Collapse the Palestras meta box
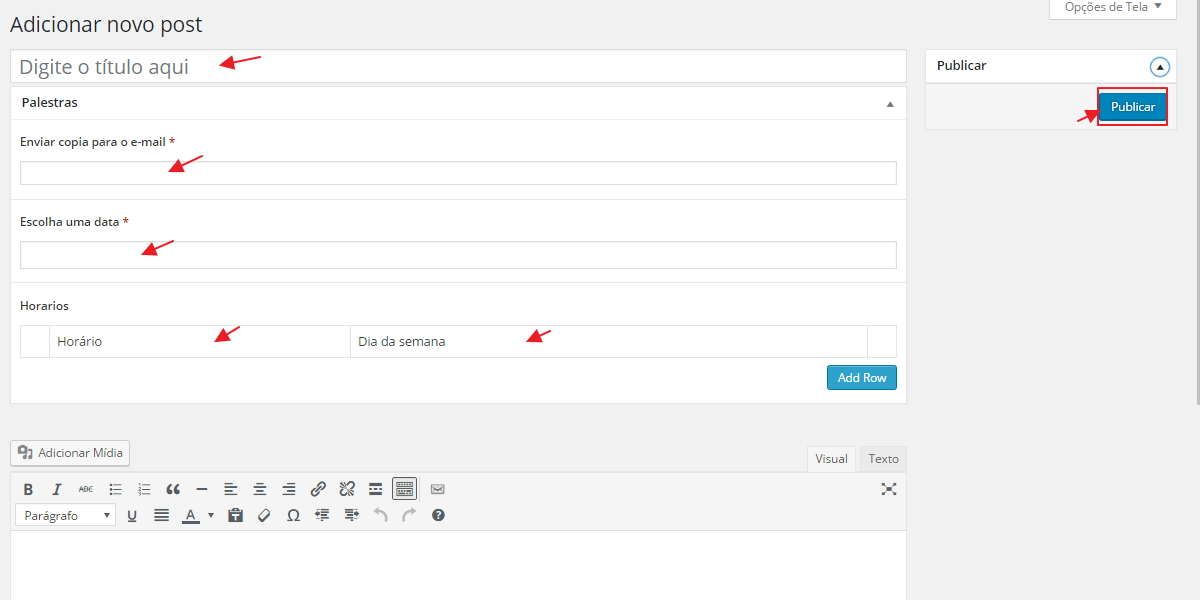Viewport: 1200px width, 600px height. tap(890, 103)
